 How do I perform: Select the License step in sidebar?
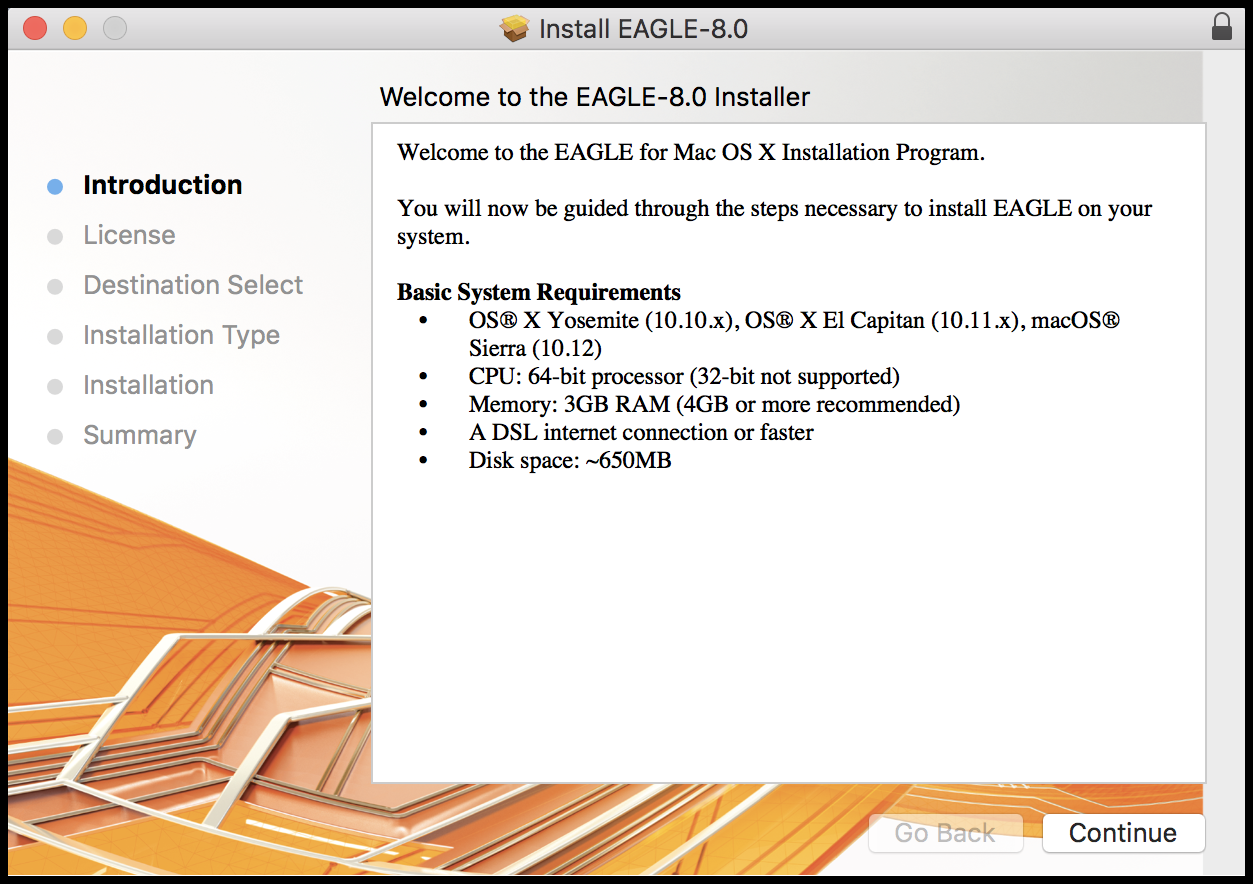129,235
